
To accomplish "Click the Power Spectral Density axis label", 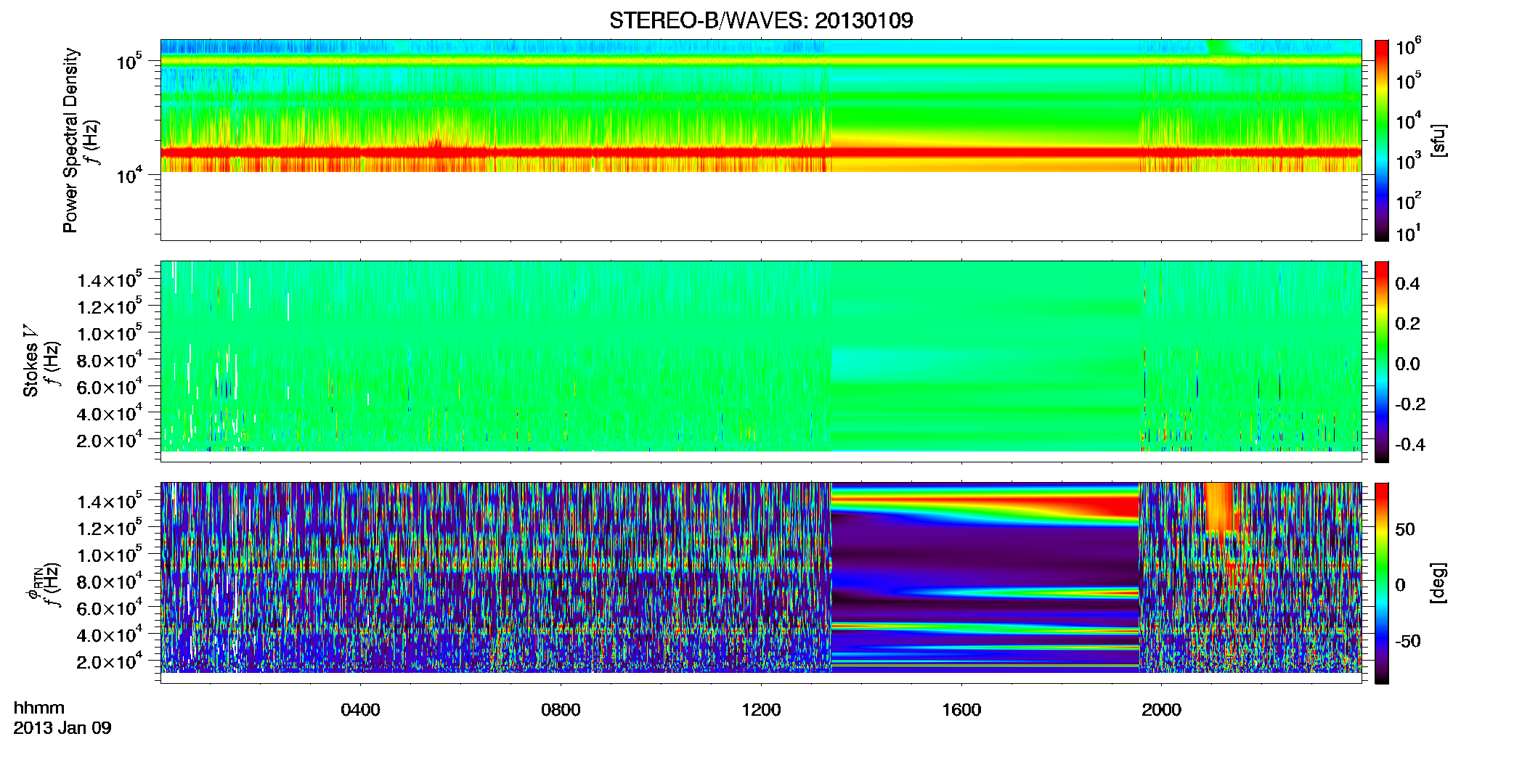I will click(70, 140).
